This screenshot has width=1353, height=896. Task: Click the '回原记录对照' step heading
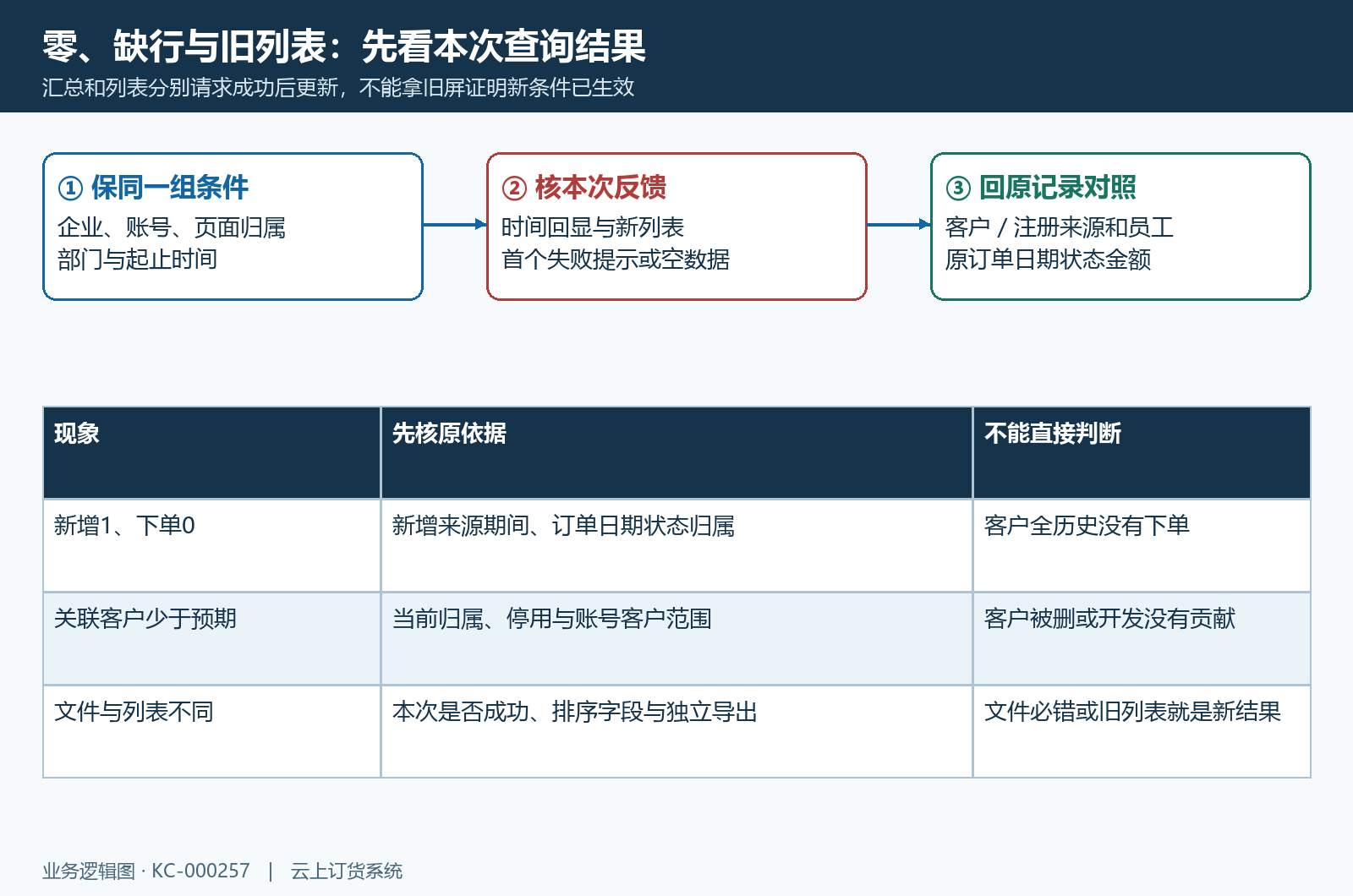(1057, 188)
